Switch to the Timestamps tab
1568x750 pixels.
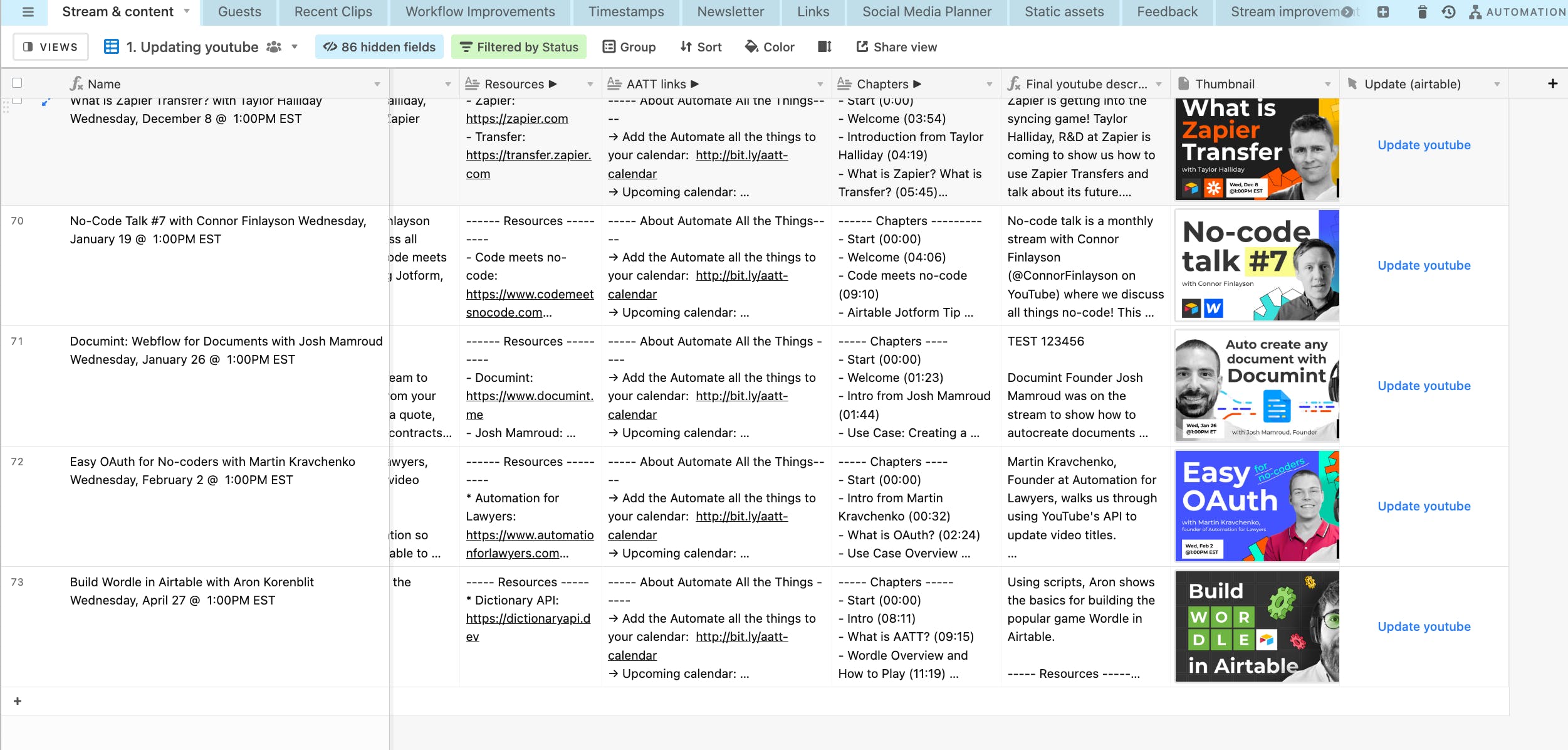(x=626, y=12)
